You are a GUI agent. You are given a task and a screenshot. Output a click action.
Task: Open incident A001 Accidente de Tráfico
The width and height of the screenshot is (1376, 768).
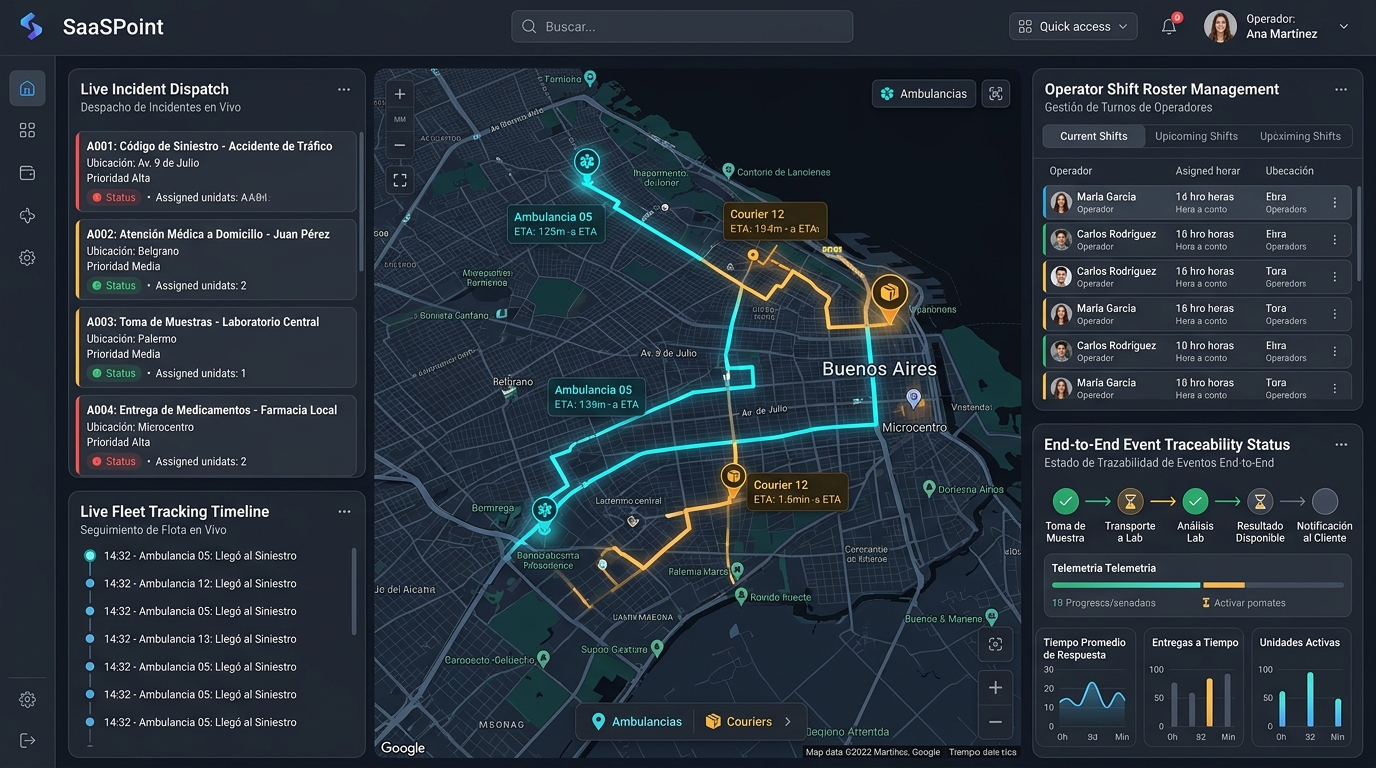216,172
